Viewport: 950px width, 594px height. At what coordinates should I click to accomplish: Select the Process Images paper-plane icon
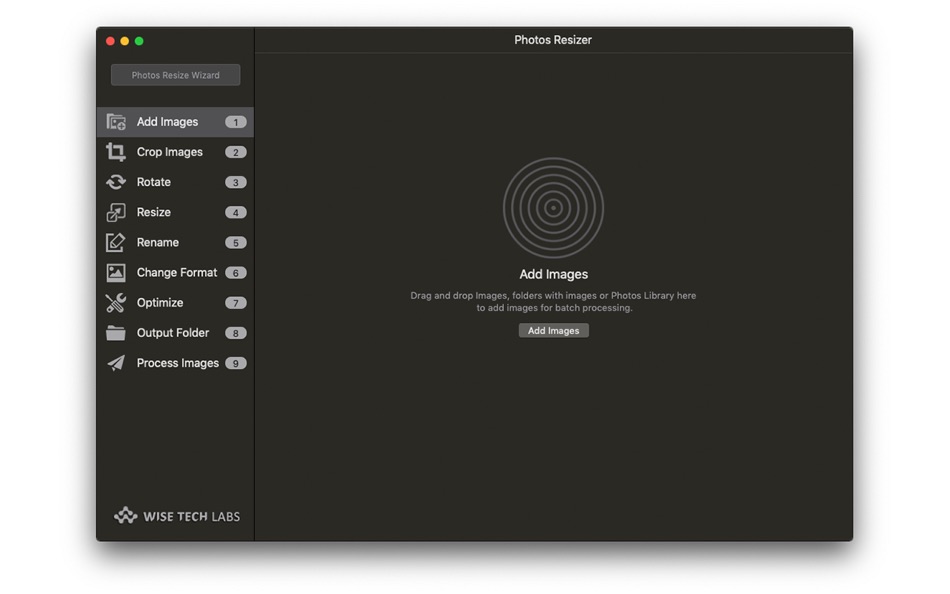118,363
